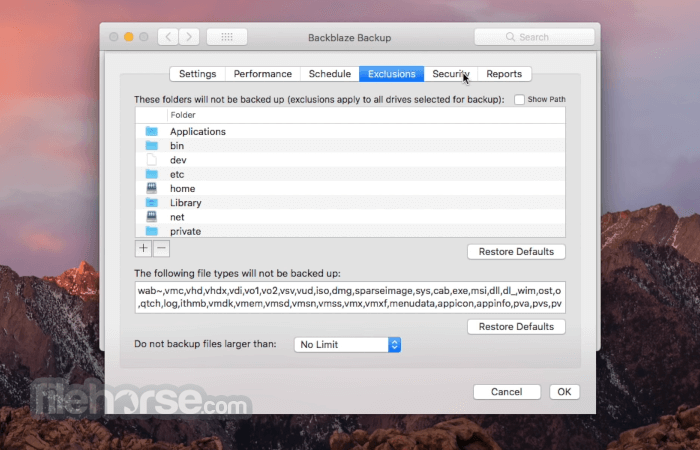This screenshot has width=700, height=450.
Task: Click the Search field
Action: (534, 37)
